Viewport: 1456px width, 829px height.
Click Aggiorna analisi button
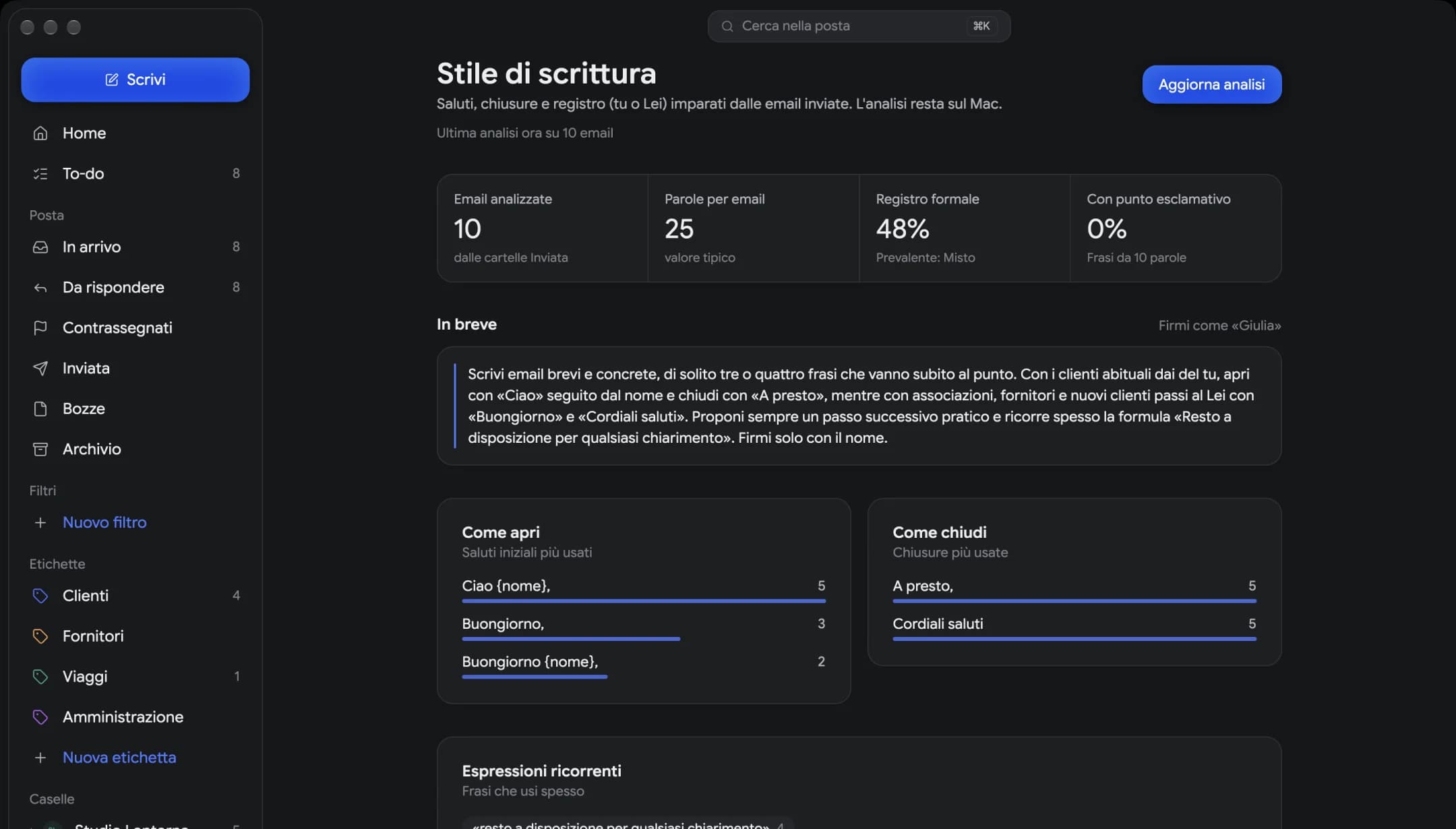[x=1211, y=84]
